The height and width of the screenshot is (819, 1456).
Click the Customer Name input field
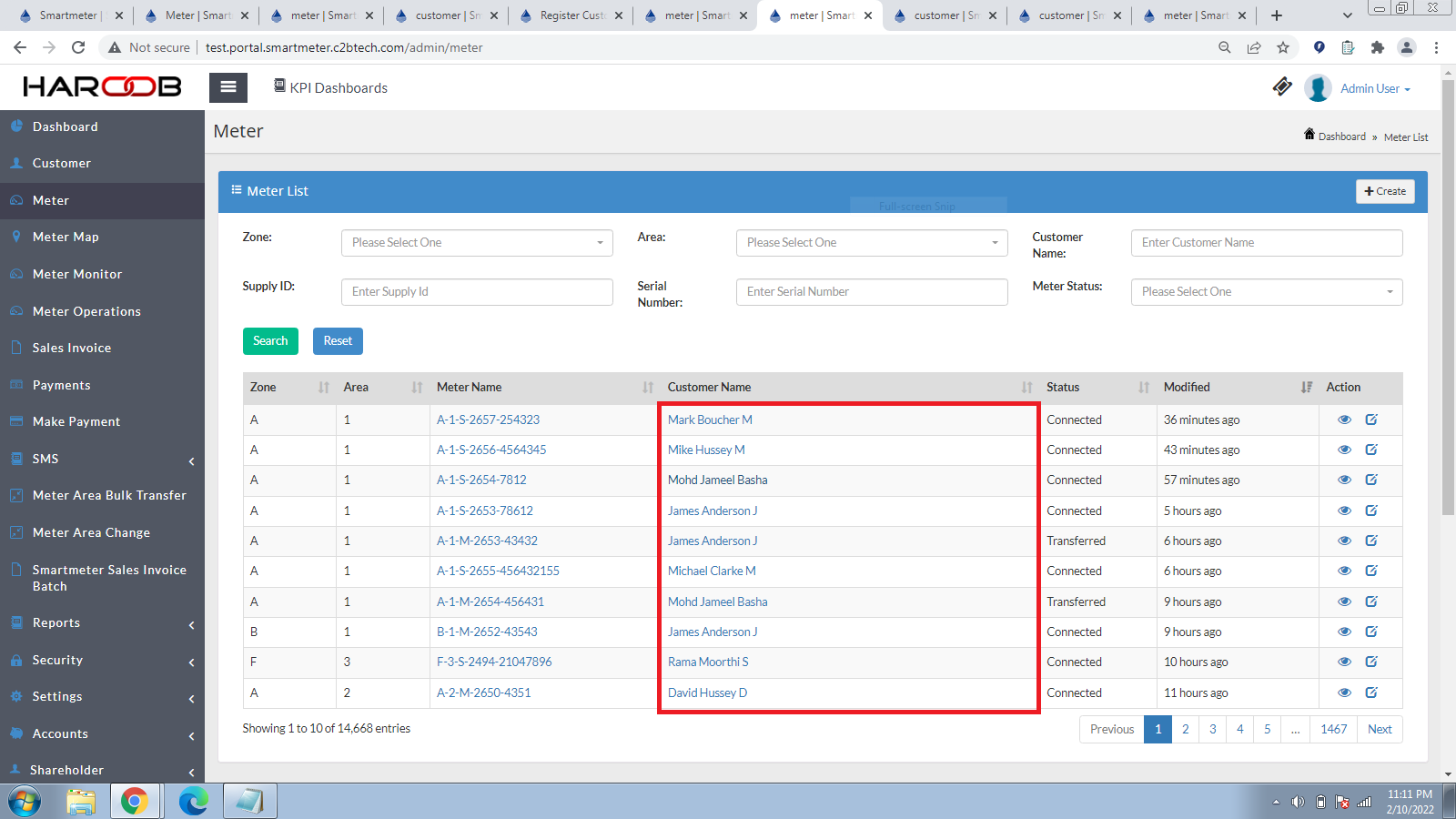[x=1267, y=243]
